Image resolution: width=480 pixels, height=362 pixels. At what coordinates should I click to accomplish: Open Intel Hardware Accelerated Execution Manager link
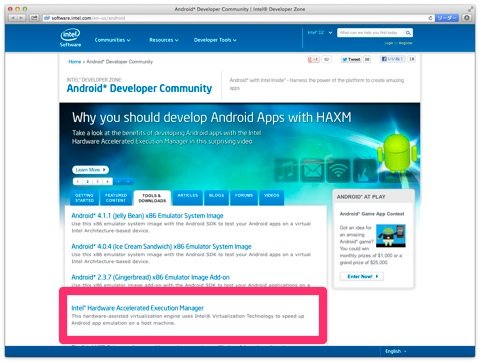[x=137, y=308]
